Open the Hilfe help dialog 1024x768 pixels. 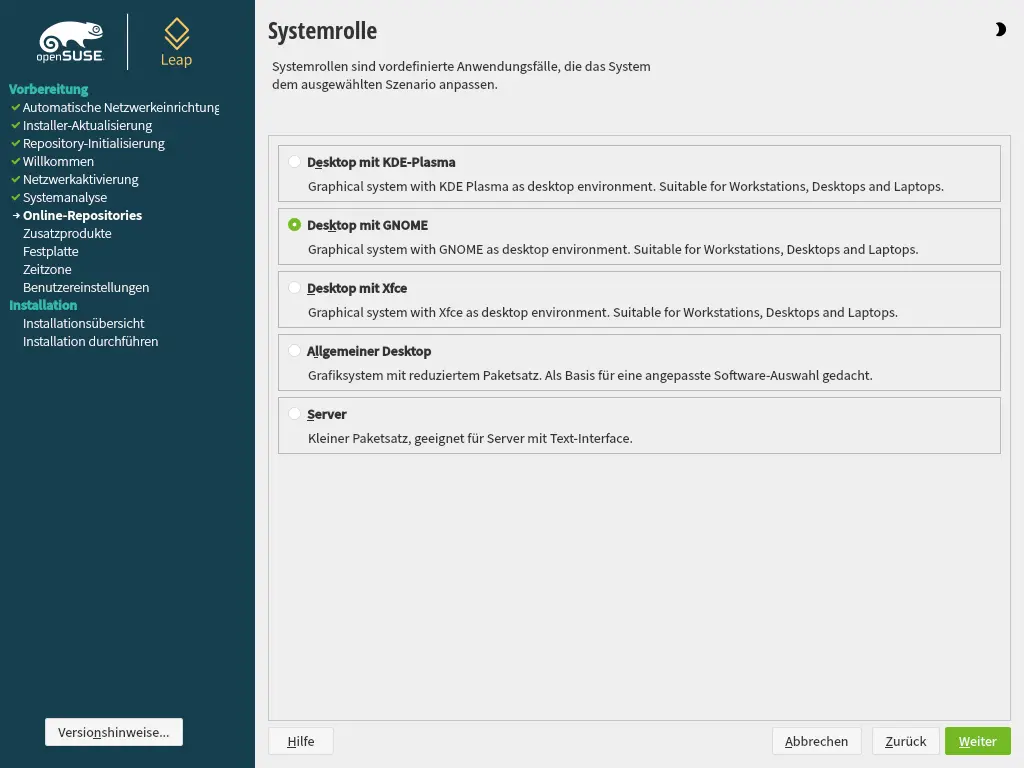coord(300,741)
